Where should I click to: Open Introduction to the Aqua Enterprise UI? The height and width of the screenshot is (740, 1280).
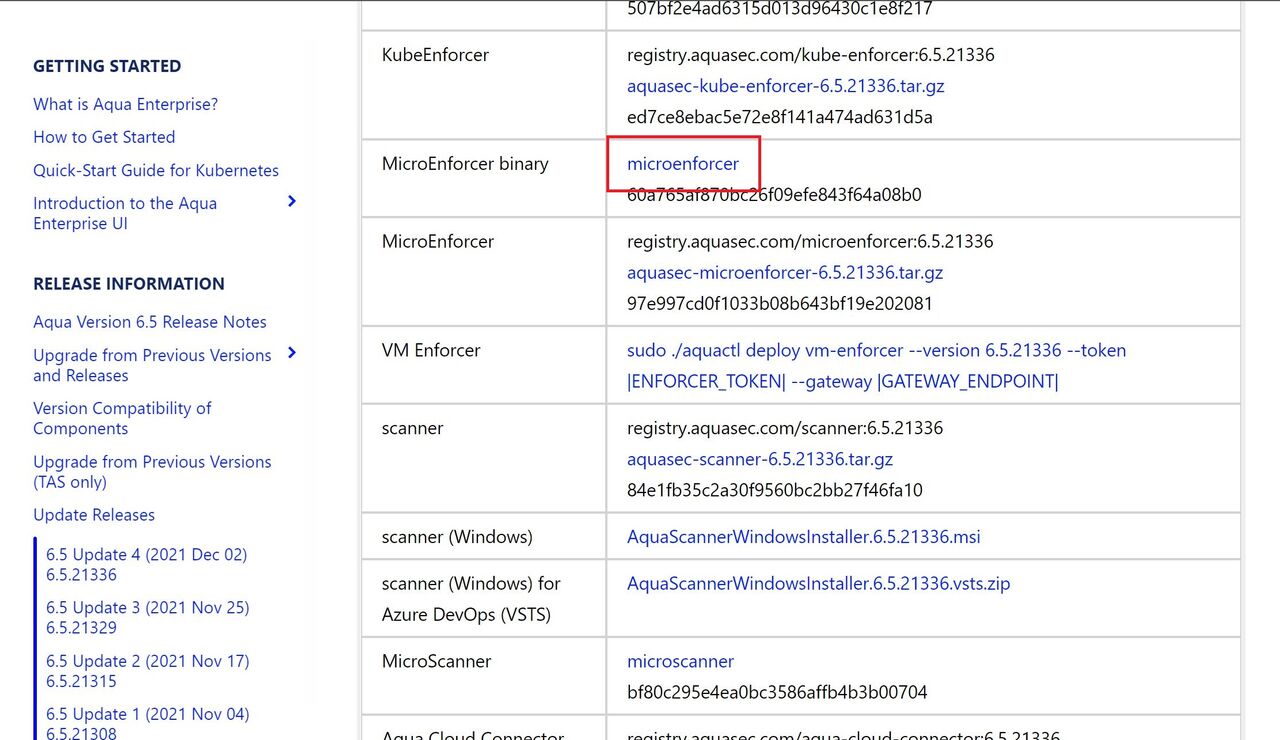125,213
